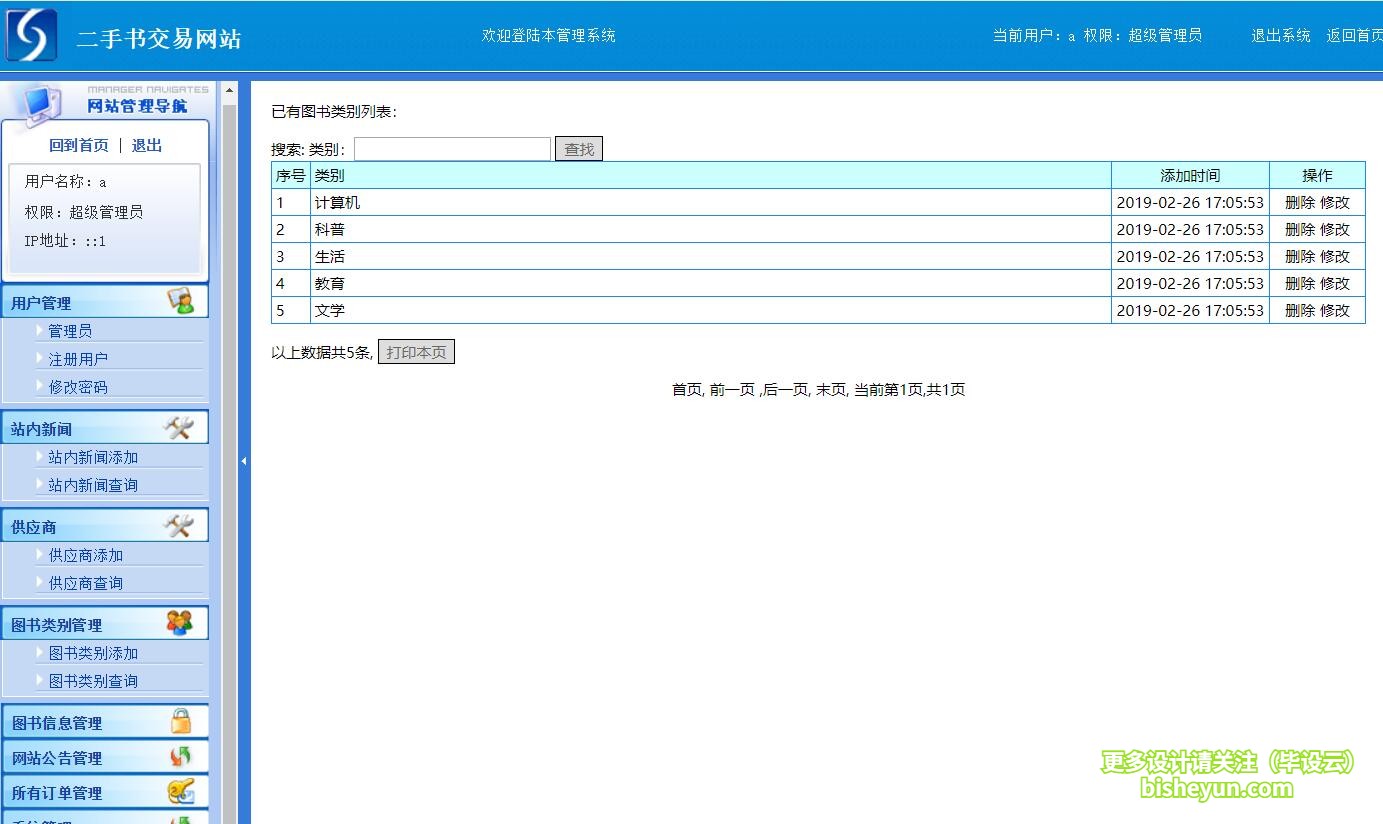
Task: Open 注册用户 menu item
Action: point(78,359)
